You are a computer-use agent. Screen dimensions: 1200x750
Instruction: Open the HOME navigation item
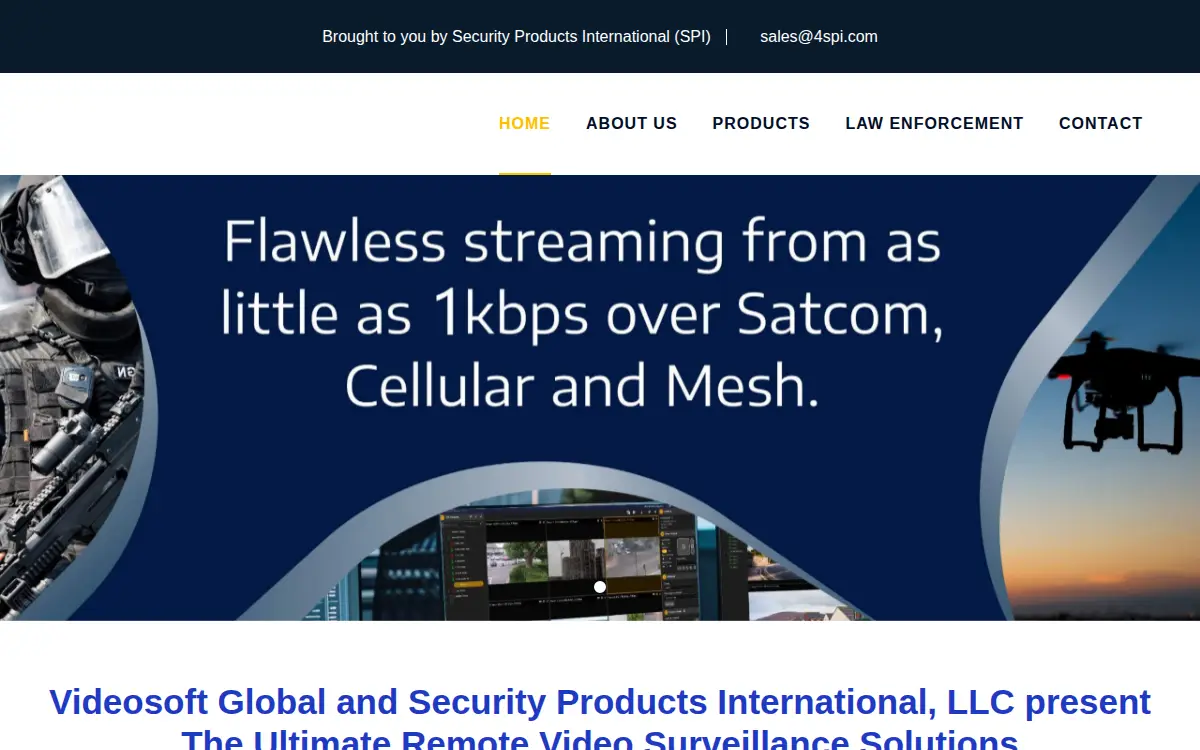coord(524,124)
